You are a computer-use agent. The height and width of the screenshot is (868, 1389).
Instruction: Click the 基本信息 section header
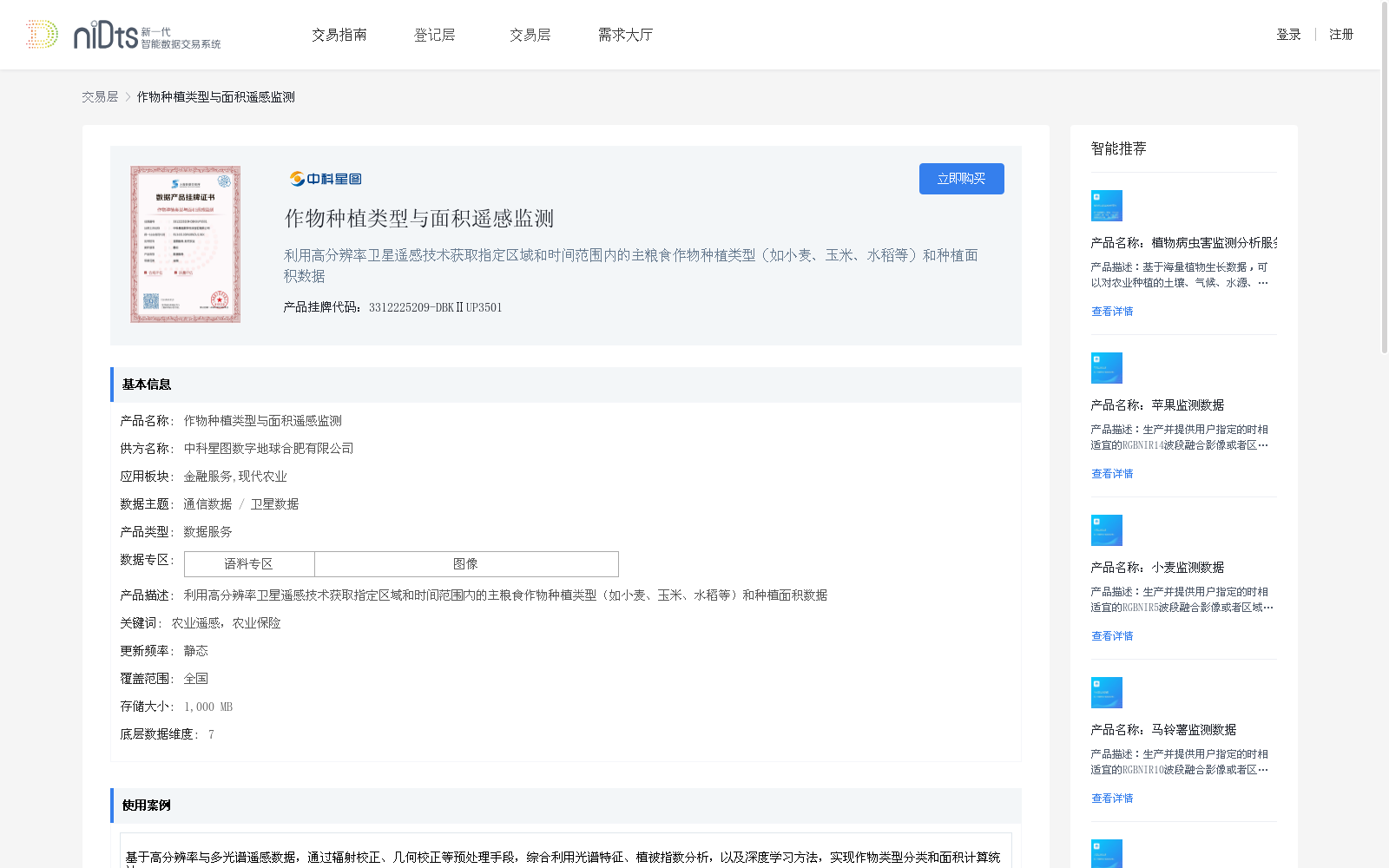(566, 385)
